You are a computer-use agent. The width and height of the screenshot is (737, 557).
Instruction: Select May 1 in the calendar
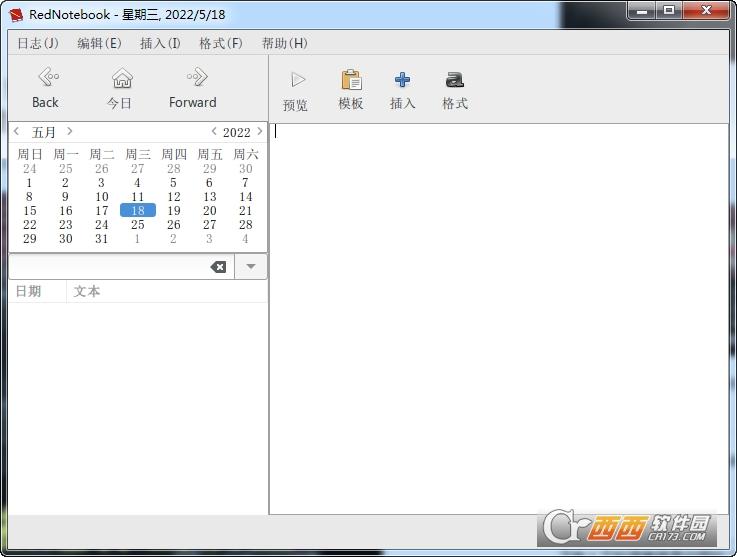coord(30,182)
